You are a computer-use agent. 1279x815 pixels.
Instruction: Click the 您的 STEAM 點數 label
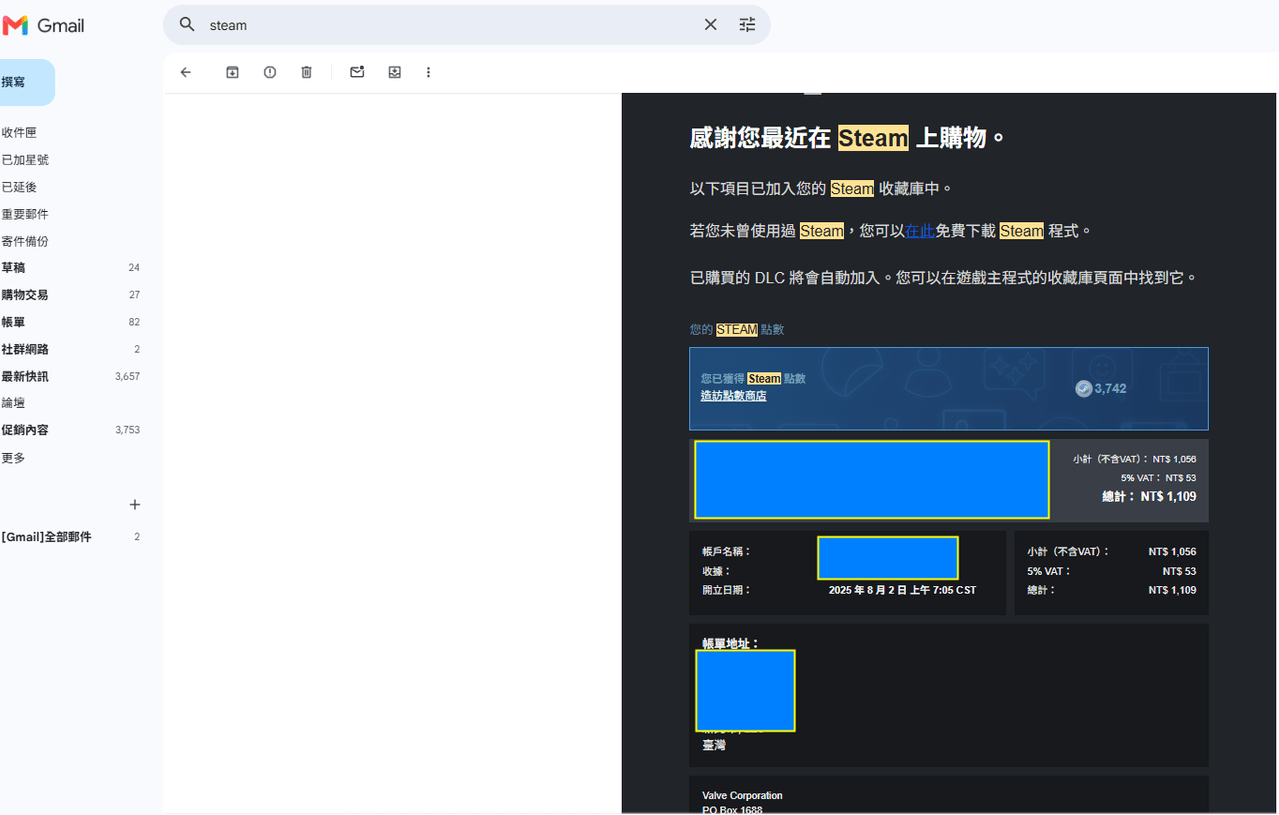(737, 329)
